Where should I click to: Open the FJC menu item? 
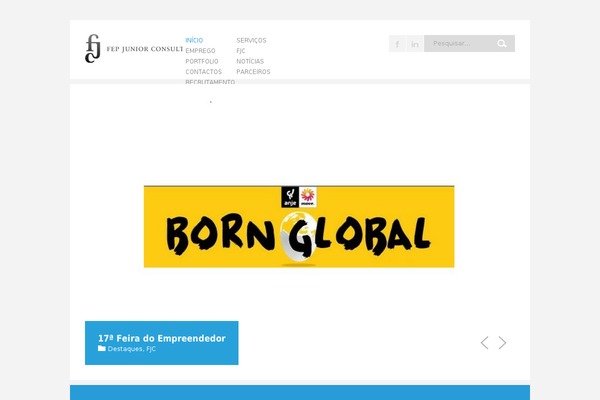pos(241,51)
